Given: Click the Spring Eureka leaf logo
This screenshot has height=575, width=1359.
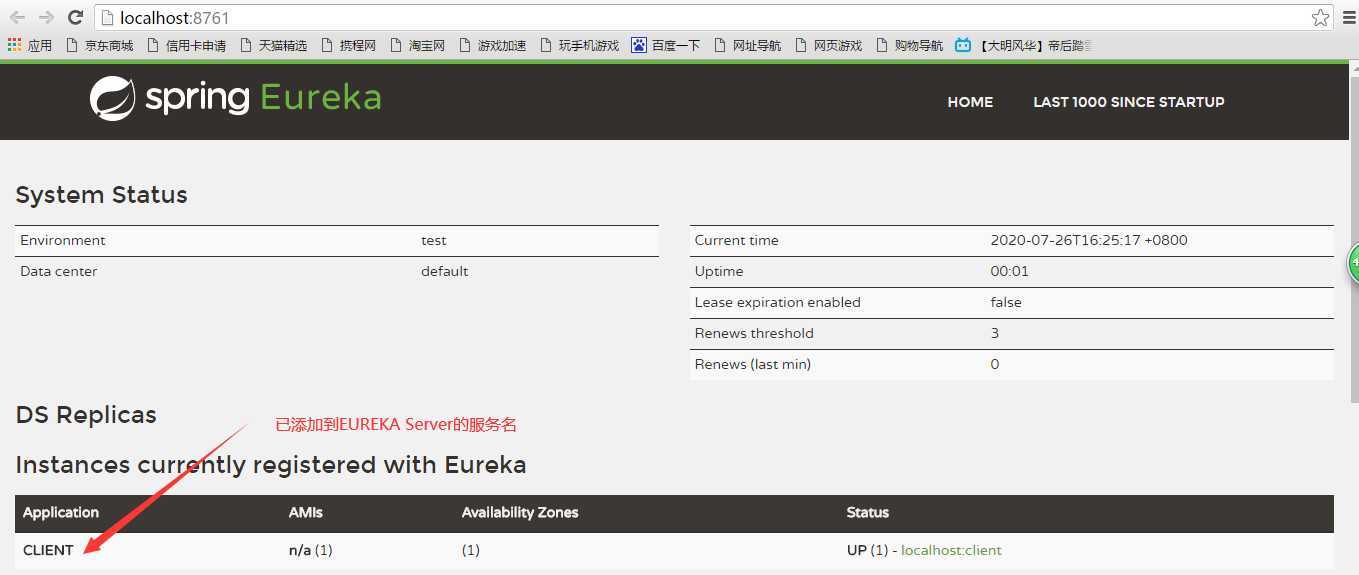Looking at the screenshot, I should (112, 98).
